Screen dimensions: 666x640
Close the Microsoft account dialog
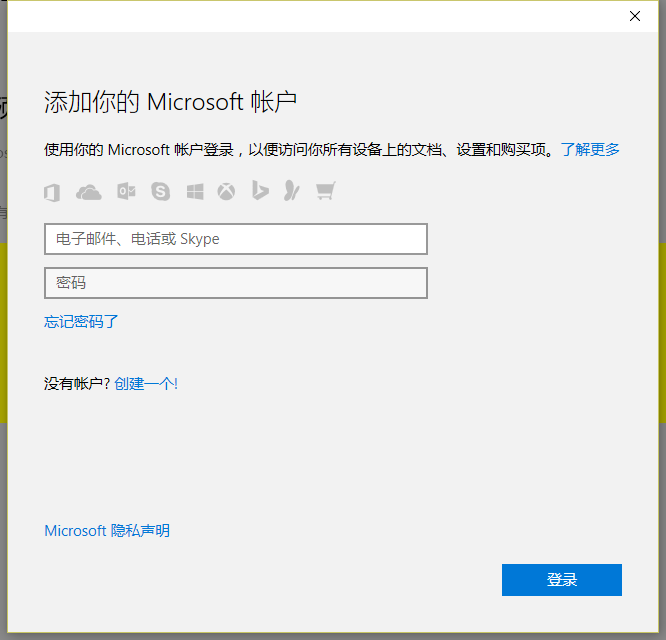coord(635,16)
